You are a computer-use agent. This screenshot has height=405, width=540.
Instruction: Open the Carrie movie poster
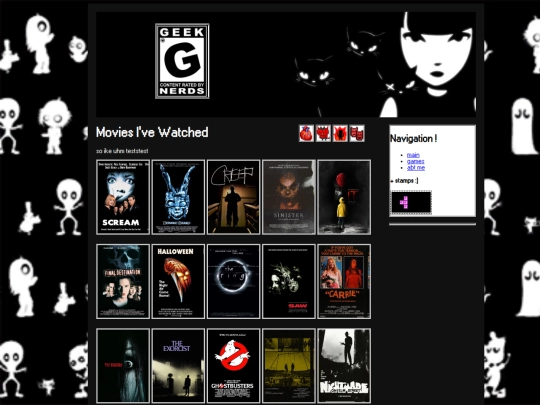[344, 281]
